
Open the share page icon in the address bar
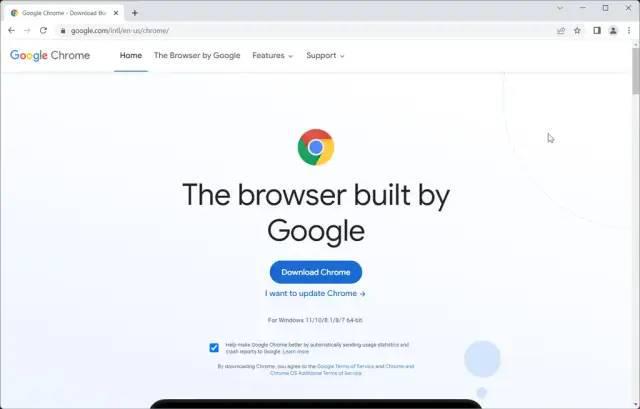tap(561, 31)
